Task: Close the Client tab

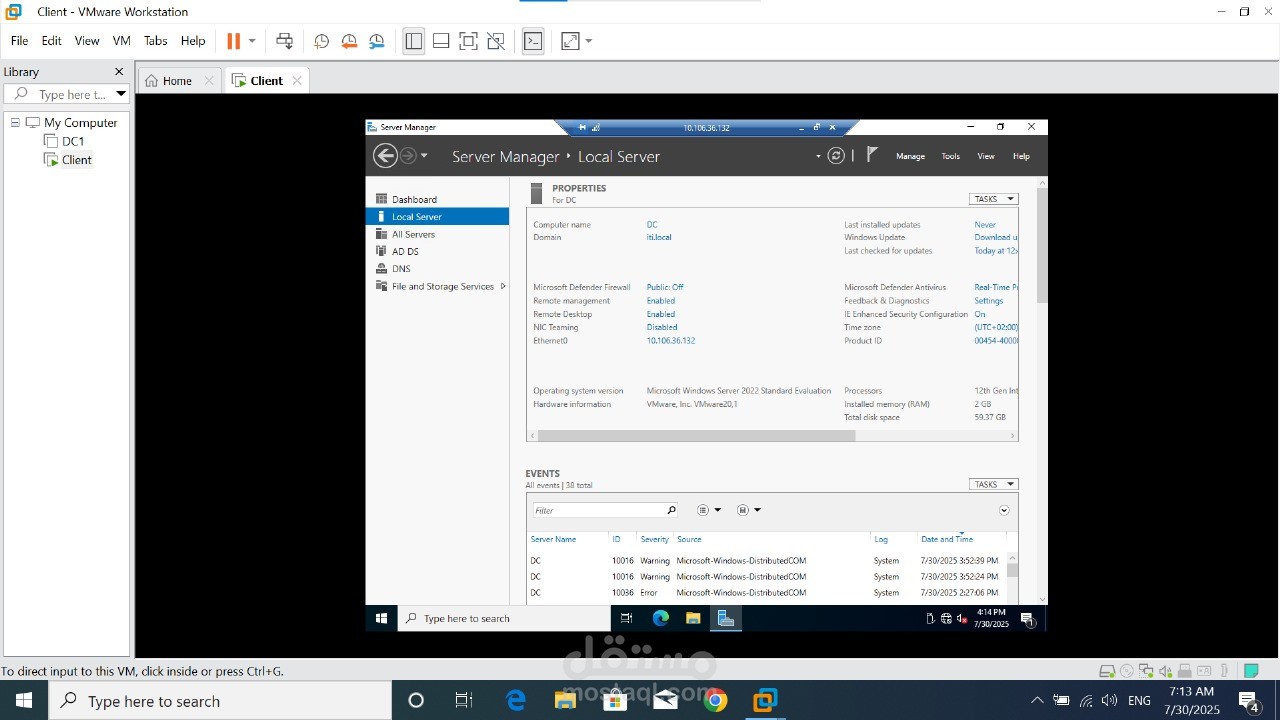Action: (x=297, y=81)
